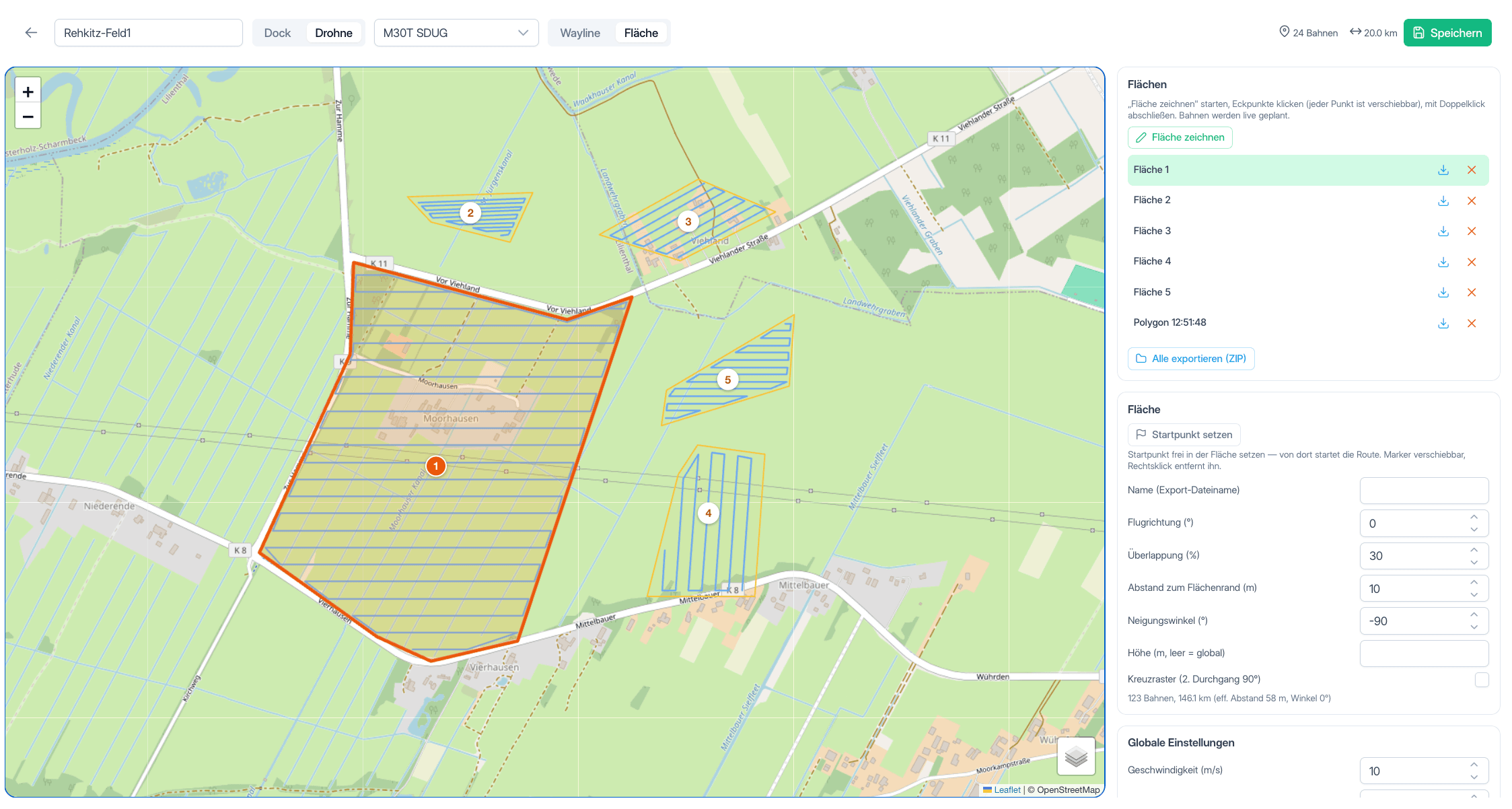Click the Name (Export-Dateiname) field
Viewport: 1512px width, 809px height.
coord(1424,491)
